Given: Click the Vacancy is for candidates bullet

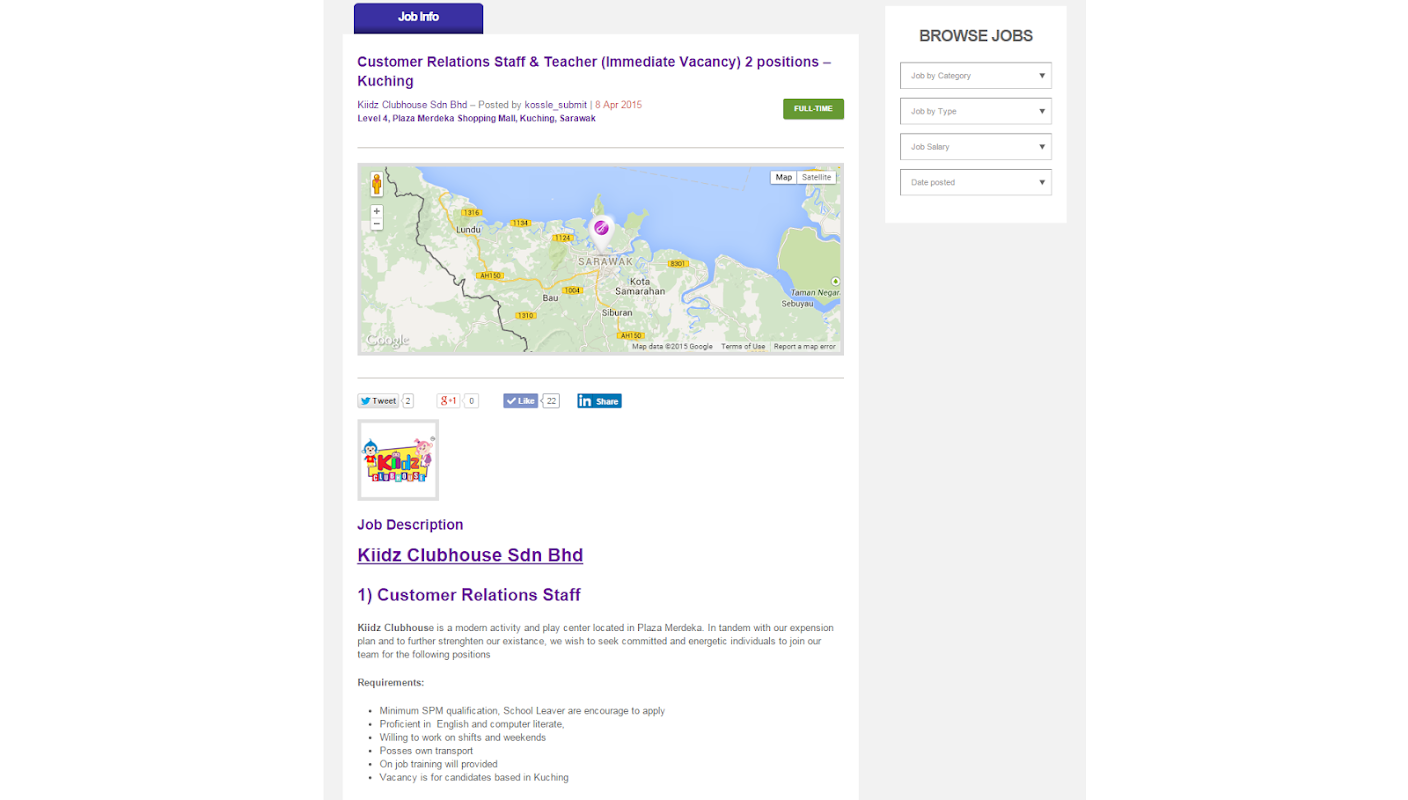Looking at the screenshot, I should click(x=474, y=777).
